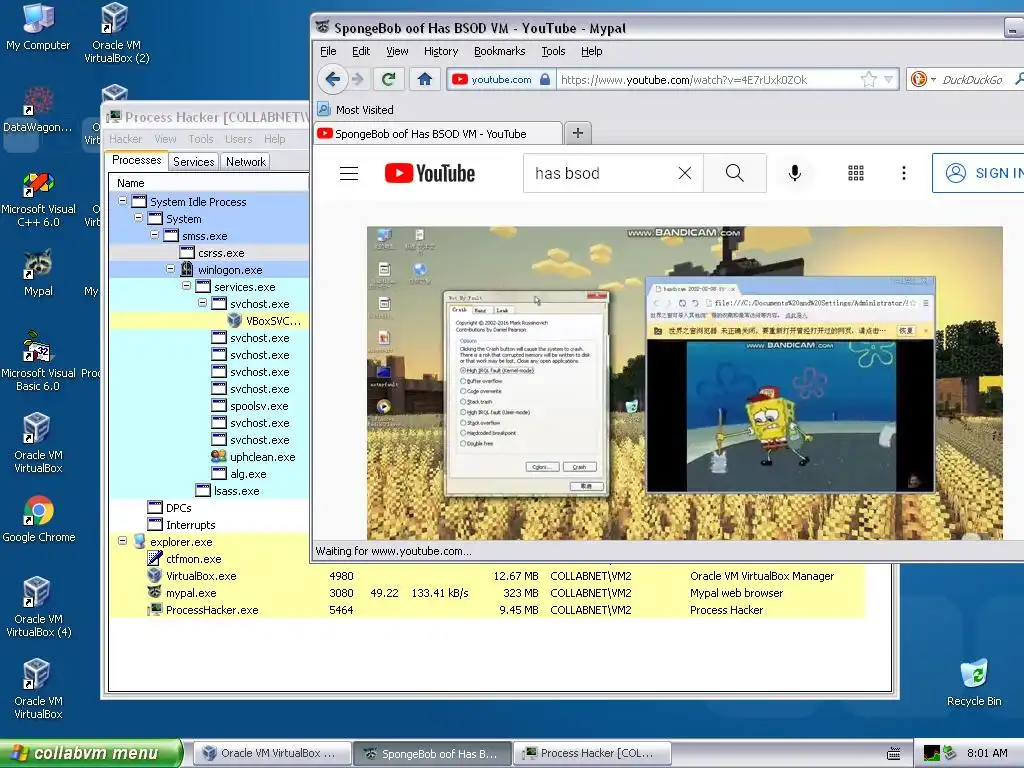Collapse smss.exe tree node
Viewport: 1024px width, 768px height.
point(154,235)
